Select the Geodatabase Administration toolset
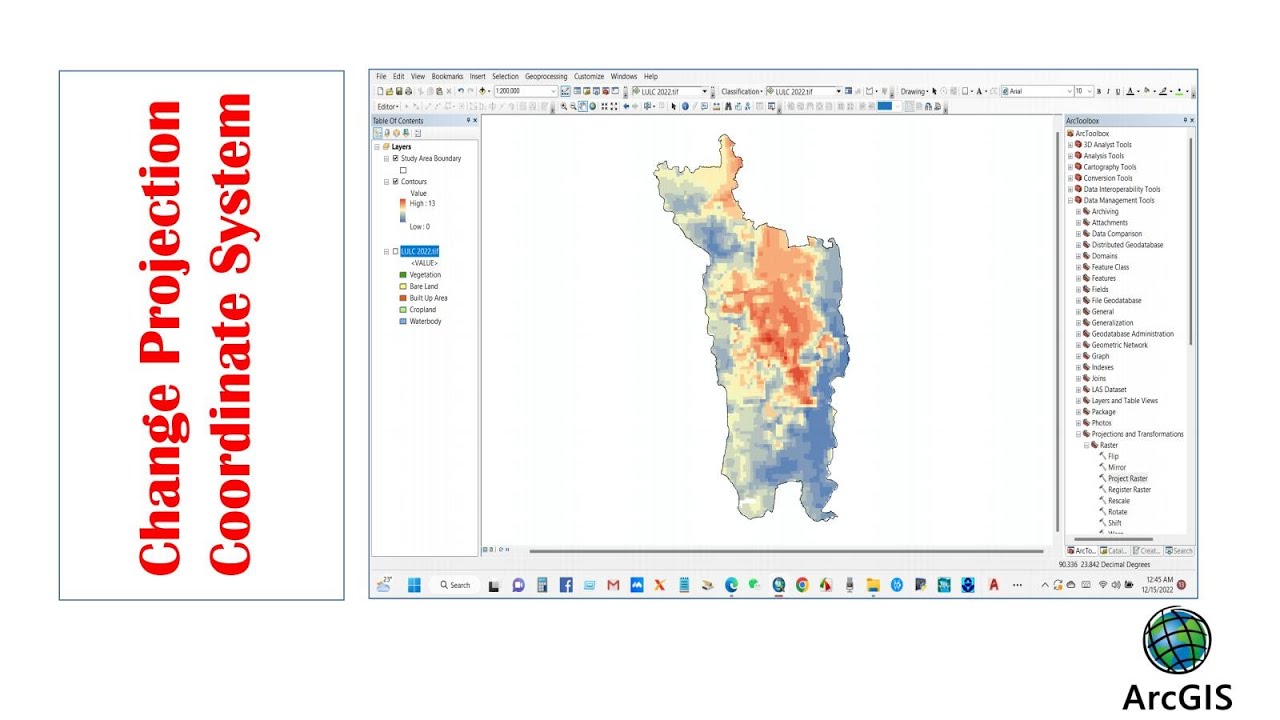 (1133, 334)
